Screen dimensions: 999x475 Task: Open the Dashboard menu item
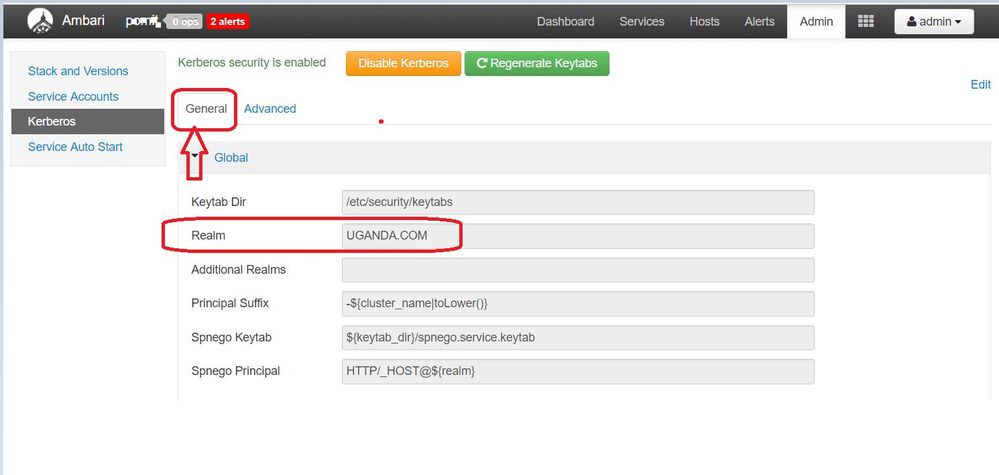click(x=566, y=22)
